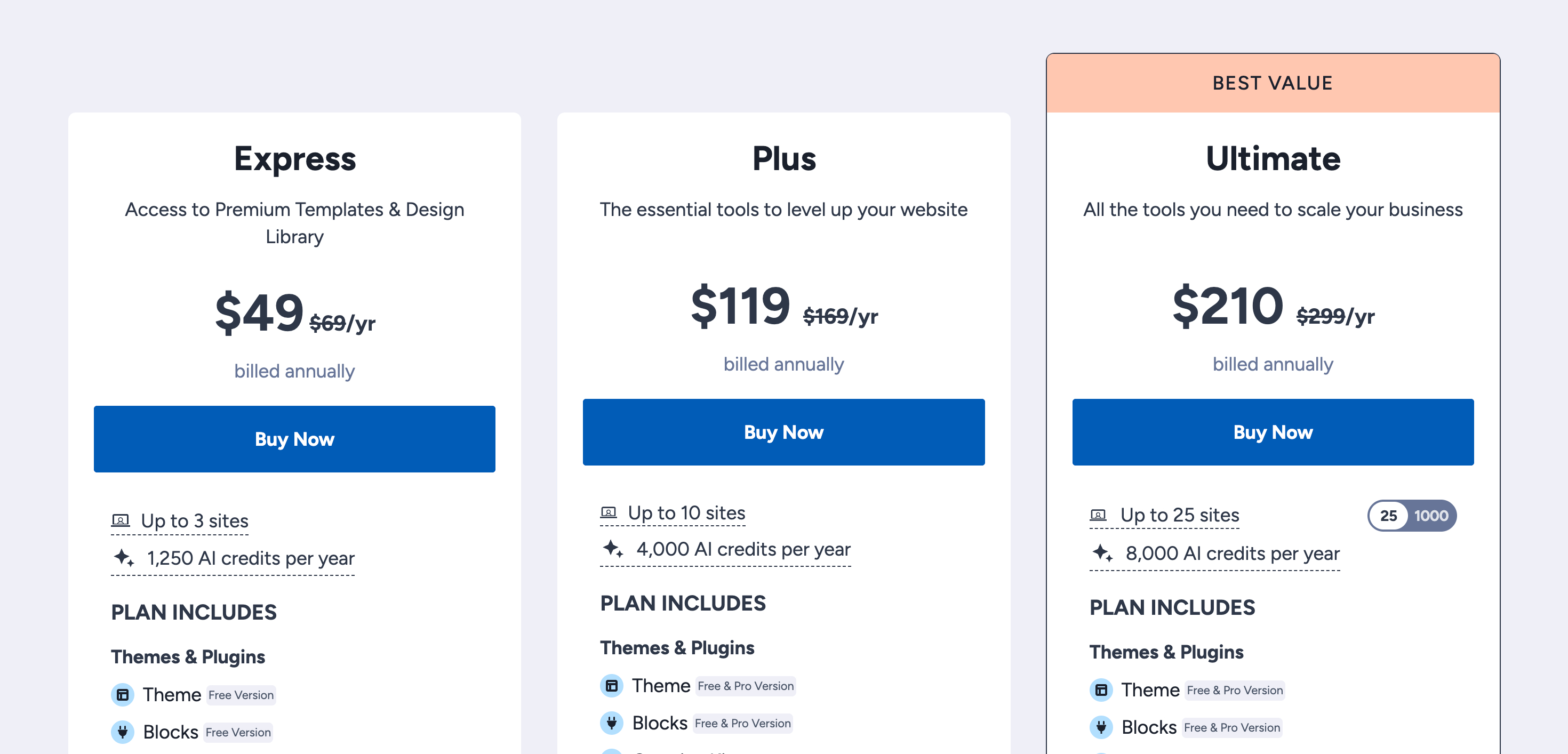The width and height of the screenshot is (1568, 754).
Task: Click the Blocks plug icon in Express plan
Action: [122, 732]
